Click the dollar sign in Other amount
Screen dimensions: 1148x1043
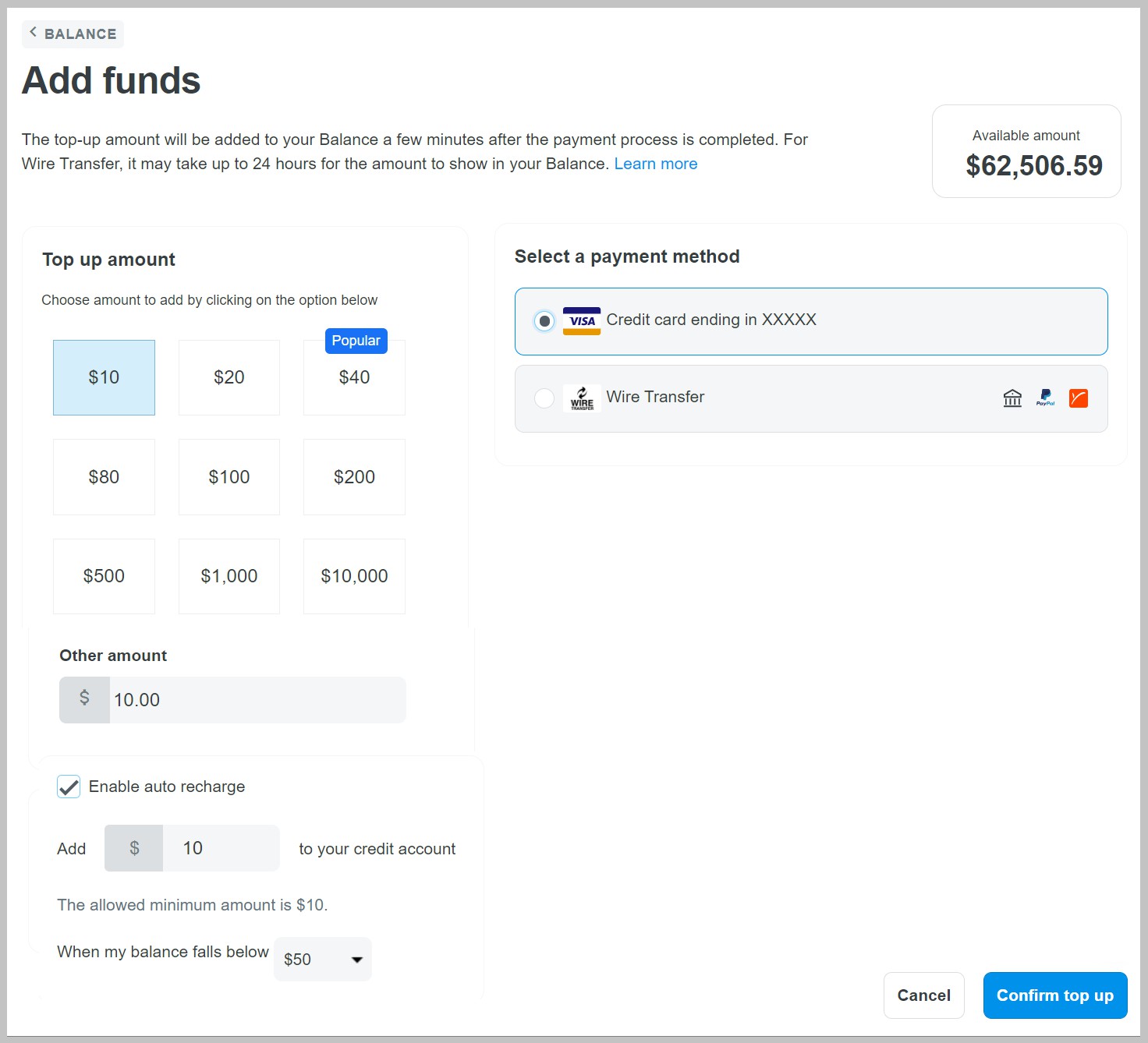(x=84, y=699)
